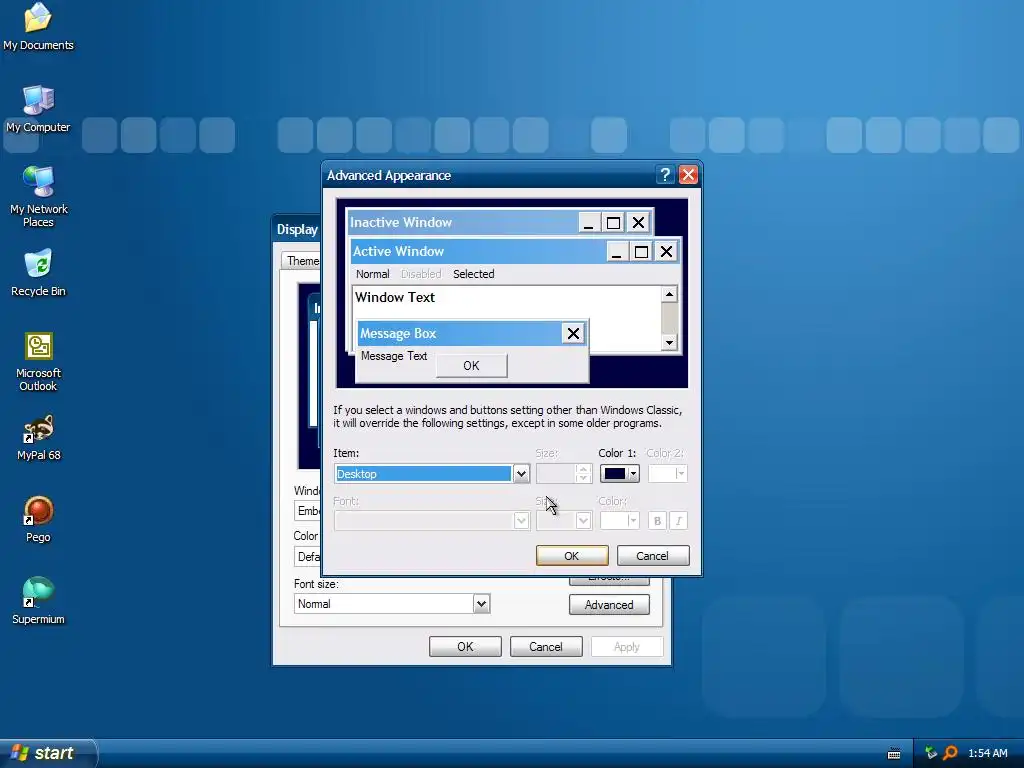Click Advanced button in Display Properties
Viewport: 1024px width, 768px height.
[x=609, y=605]
